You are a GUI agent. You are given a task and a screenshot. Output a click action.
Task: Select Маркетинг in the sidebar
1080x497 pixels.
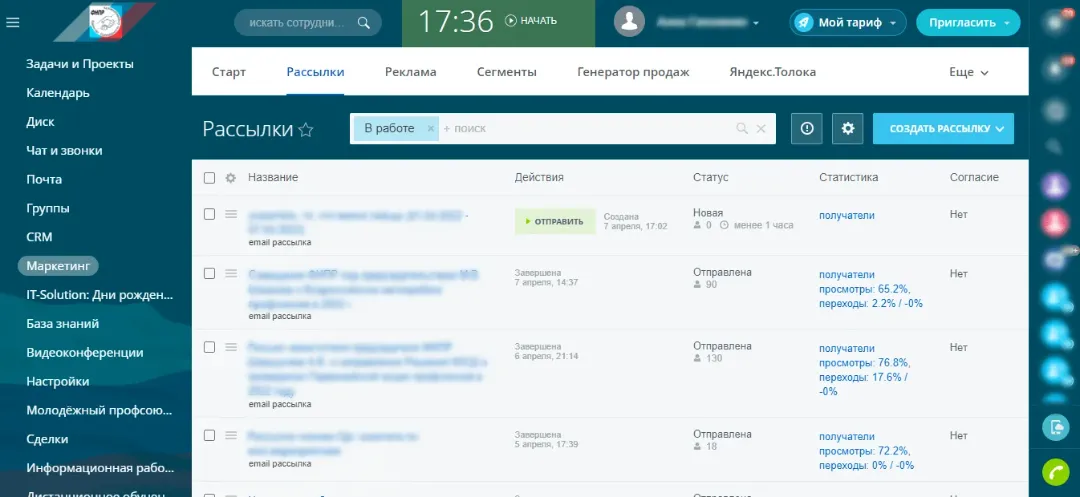(59, 266)
